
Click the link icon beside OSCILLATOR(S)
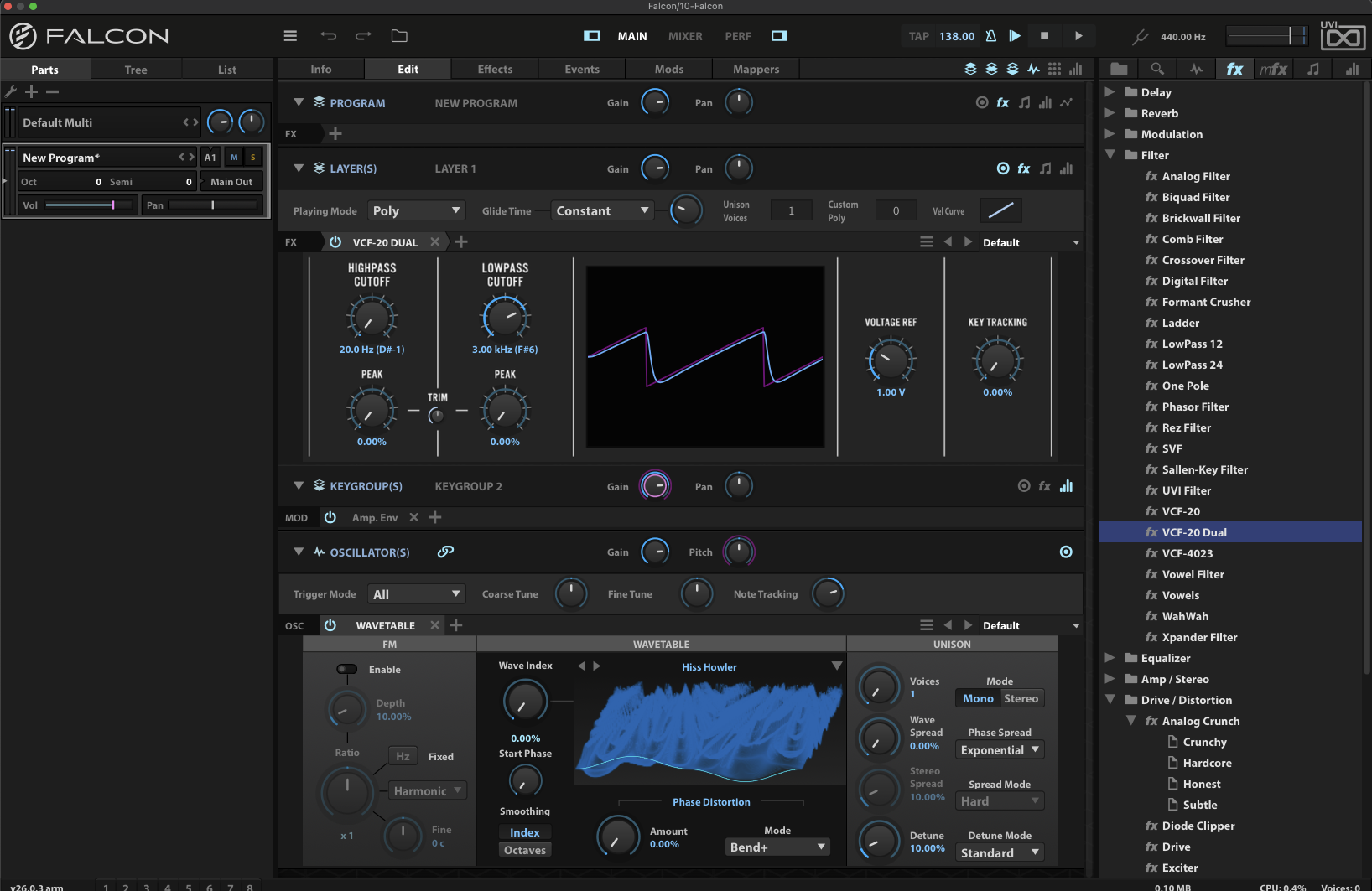(445, 552)
